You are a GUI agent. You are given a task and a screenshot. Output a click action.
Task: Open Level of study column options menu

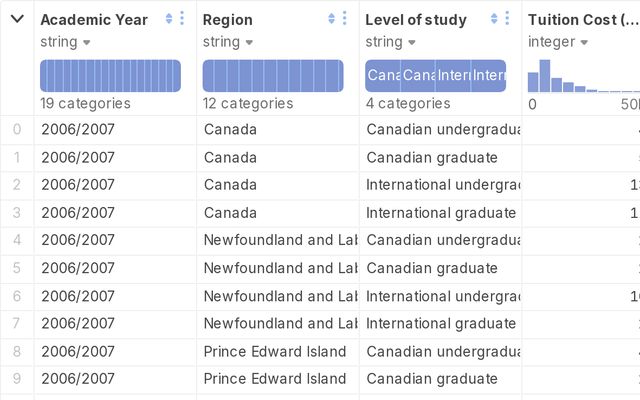point(507,19)
